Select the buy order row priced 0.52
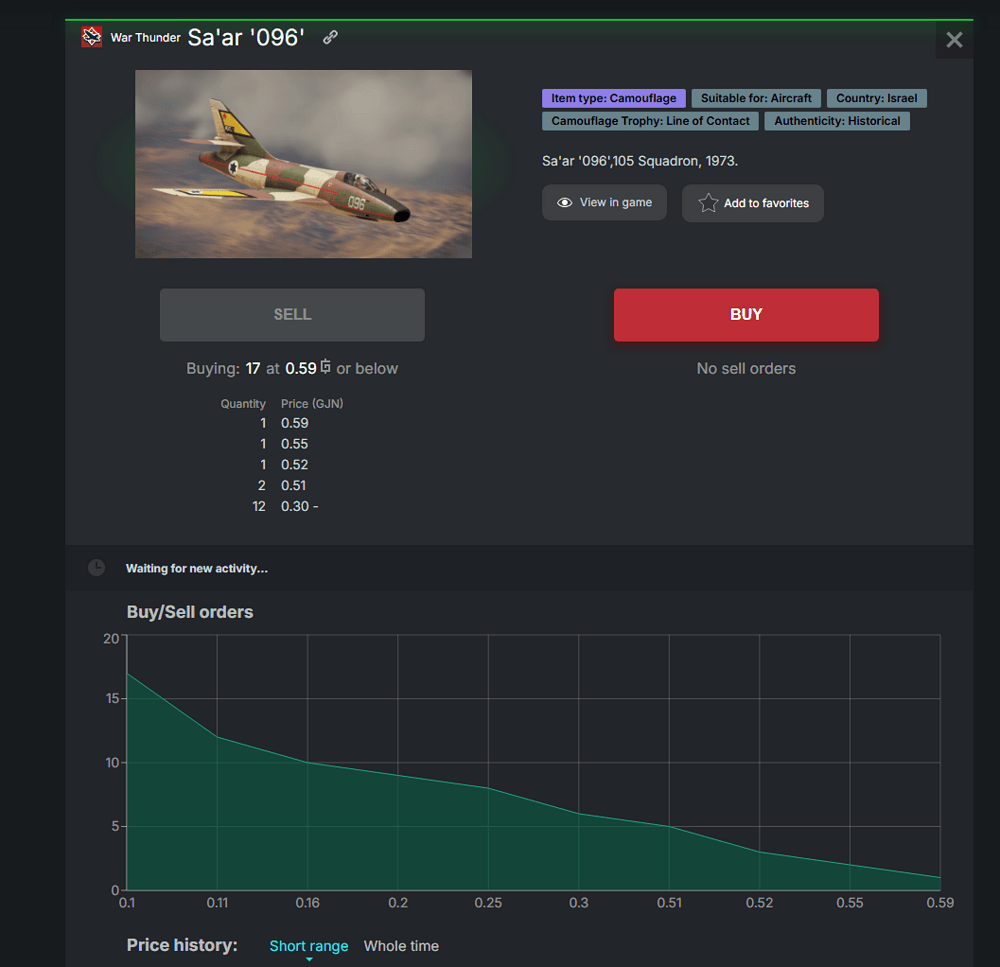The height and width of the screenshot is (967, 1000). click(x=283, y=465)
